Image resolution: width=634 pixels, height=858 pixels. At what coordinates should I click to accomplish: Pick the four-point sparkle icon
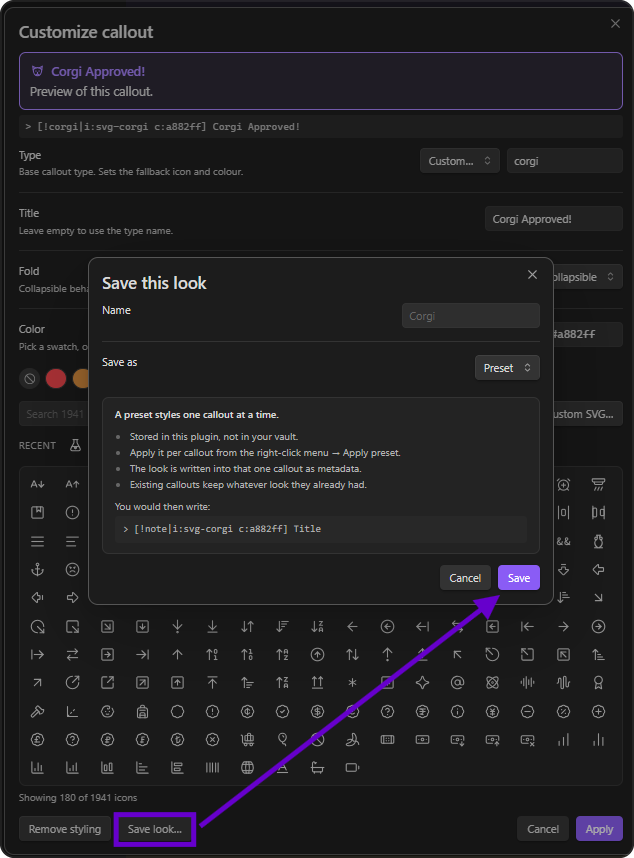click(422, 683)
